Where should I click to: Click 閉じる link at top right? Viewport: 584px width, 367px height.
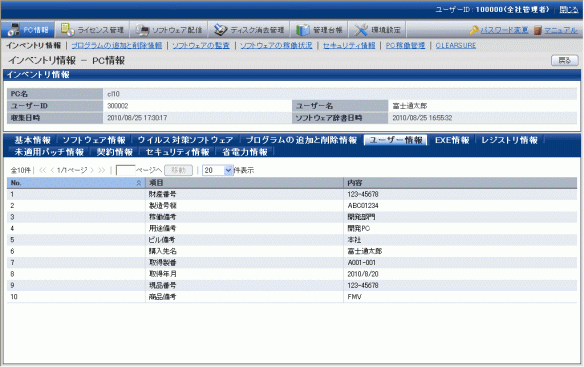coord(568,10)
